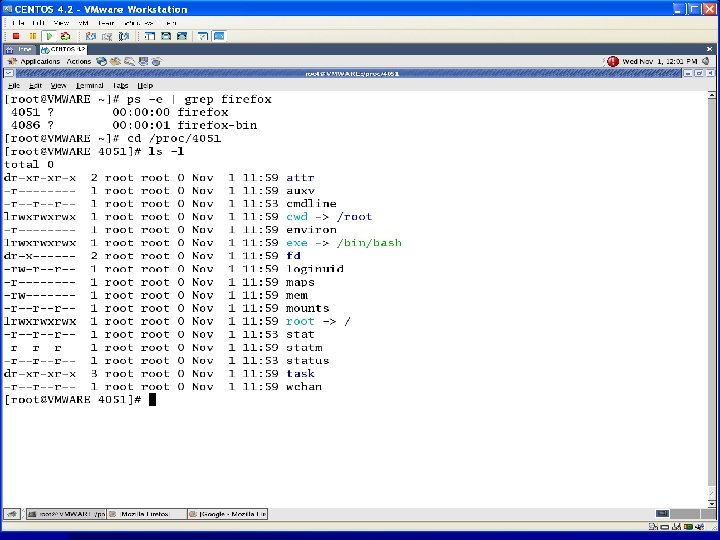The height and width of the screenshot is (540, 720).
Task: Close the gnome terminal window
Action: pos(710,73)
